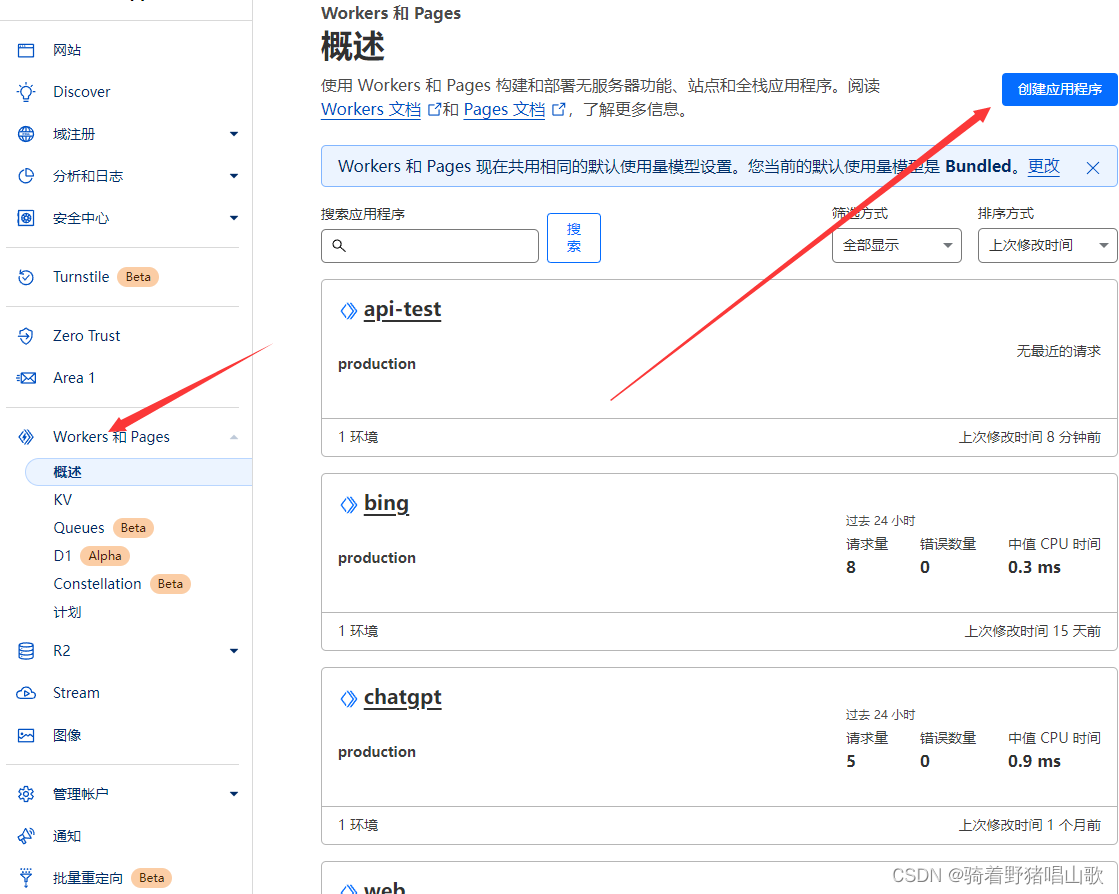Viewport: 1119px width, 894px height.
Task: Open the bing worker link
Action: coord(386,504)
